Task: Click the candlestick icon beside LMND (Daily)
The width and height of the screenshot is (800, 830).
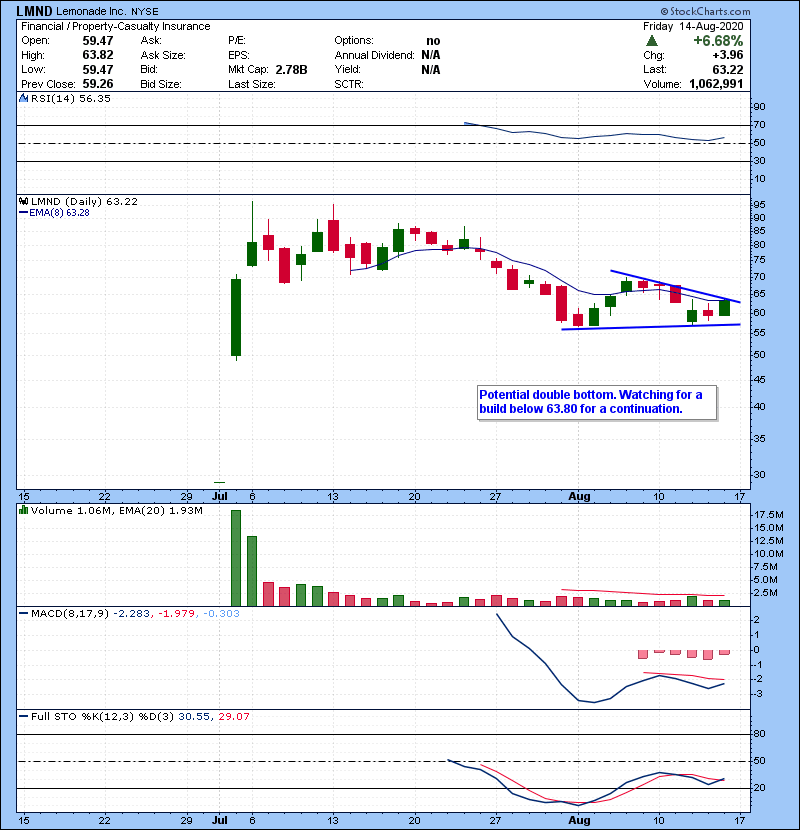Action: pyautogui.click(x=23, y=201)
